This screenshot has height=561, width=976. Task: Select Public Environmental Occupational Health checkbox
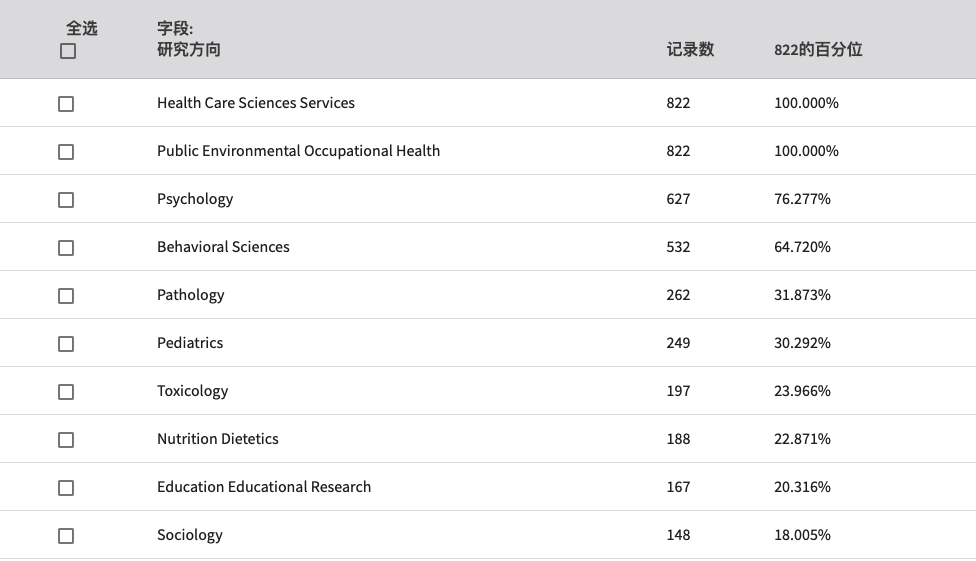click(66, 152)
